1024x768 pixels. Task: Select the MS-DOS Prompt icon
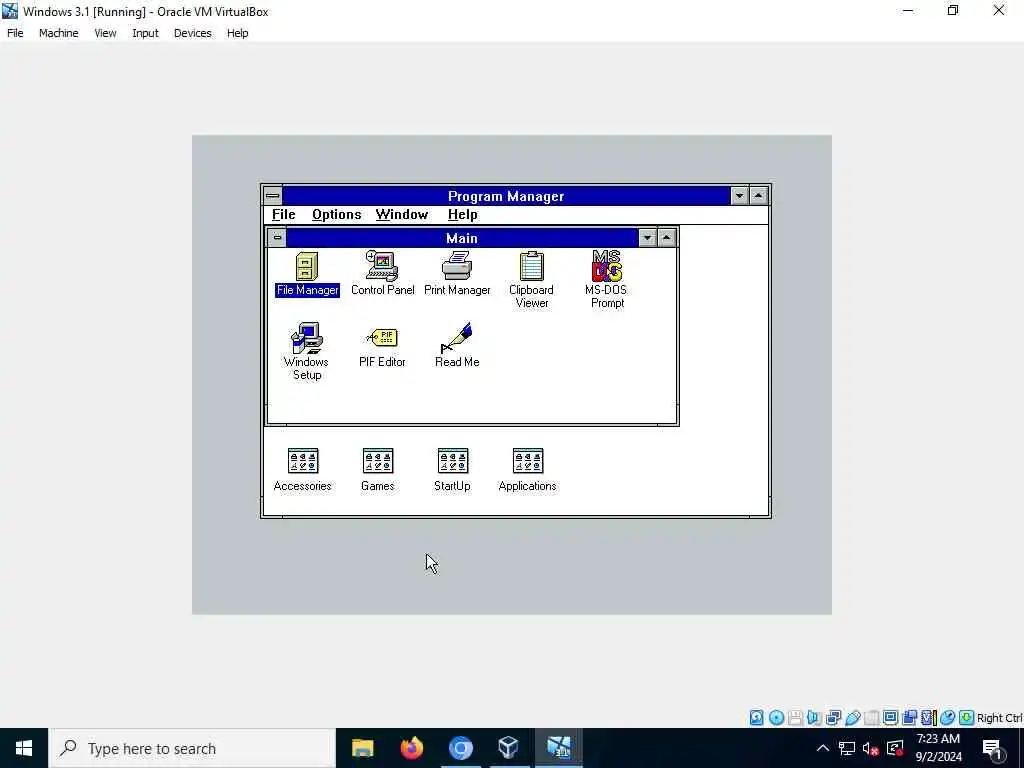coord(607,280)
